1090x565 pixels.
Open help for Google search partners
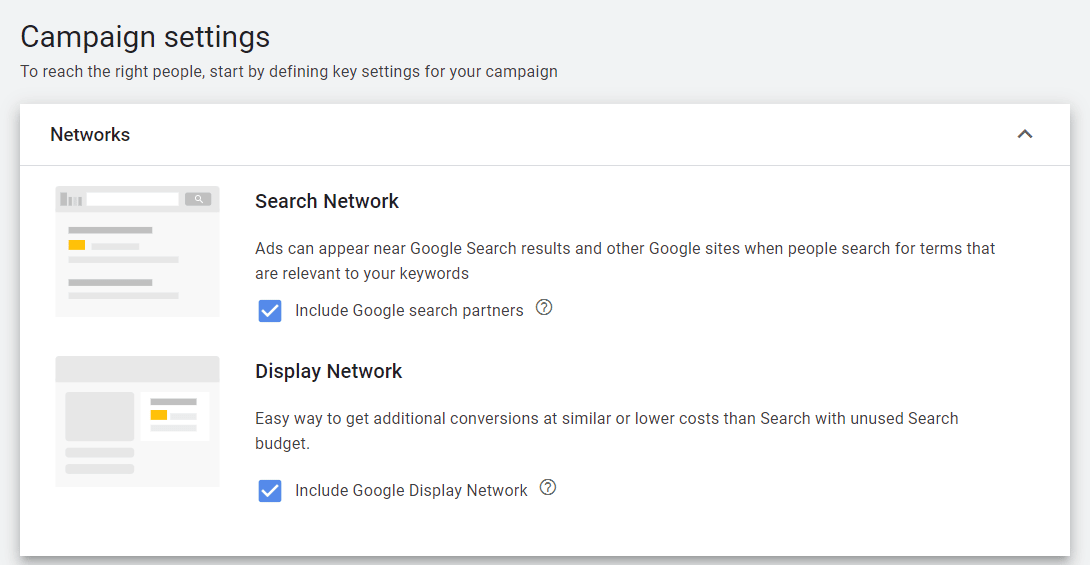click(544, 307)
